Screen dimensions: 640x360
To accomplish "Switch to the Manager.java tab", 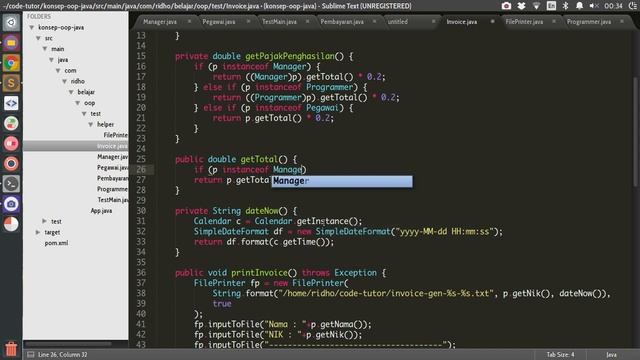I will pos(160,22).
